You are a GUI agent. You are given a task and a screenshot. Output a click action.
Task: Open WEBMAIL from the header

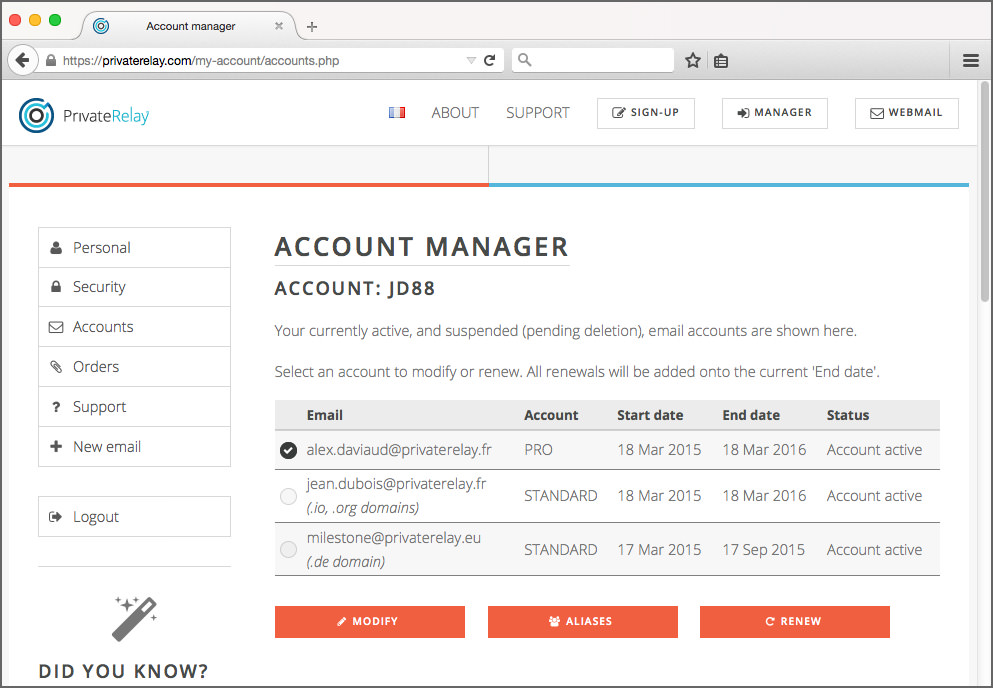coord(907,113)
